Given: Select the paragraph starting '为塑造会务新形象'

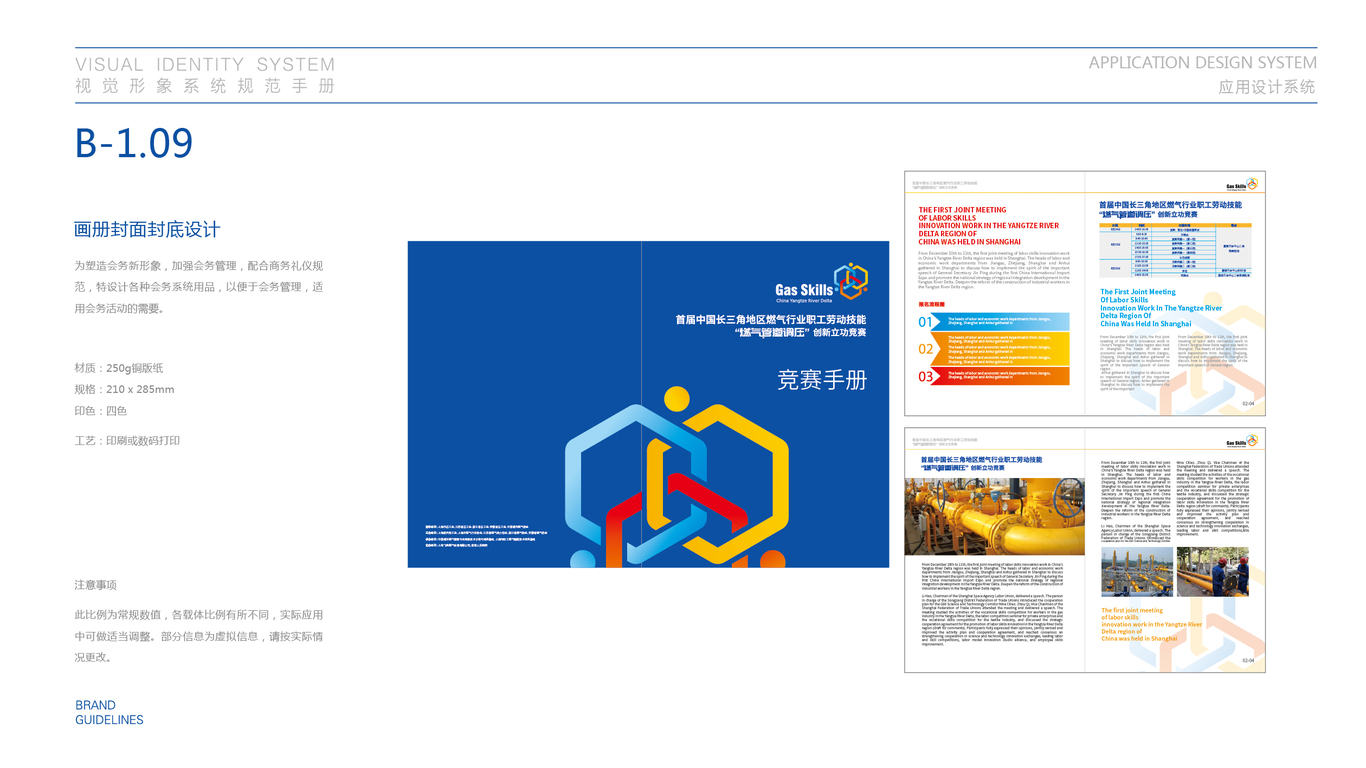Looking at the screenshot, I should [199, 287].
